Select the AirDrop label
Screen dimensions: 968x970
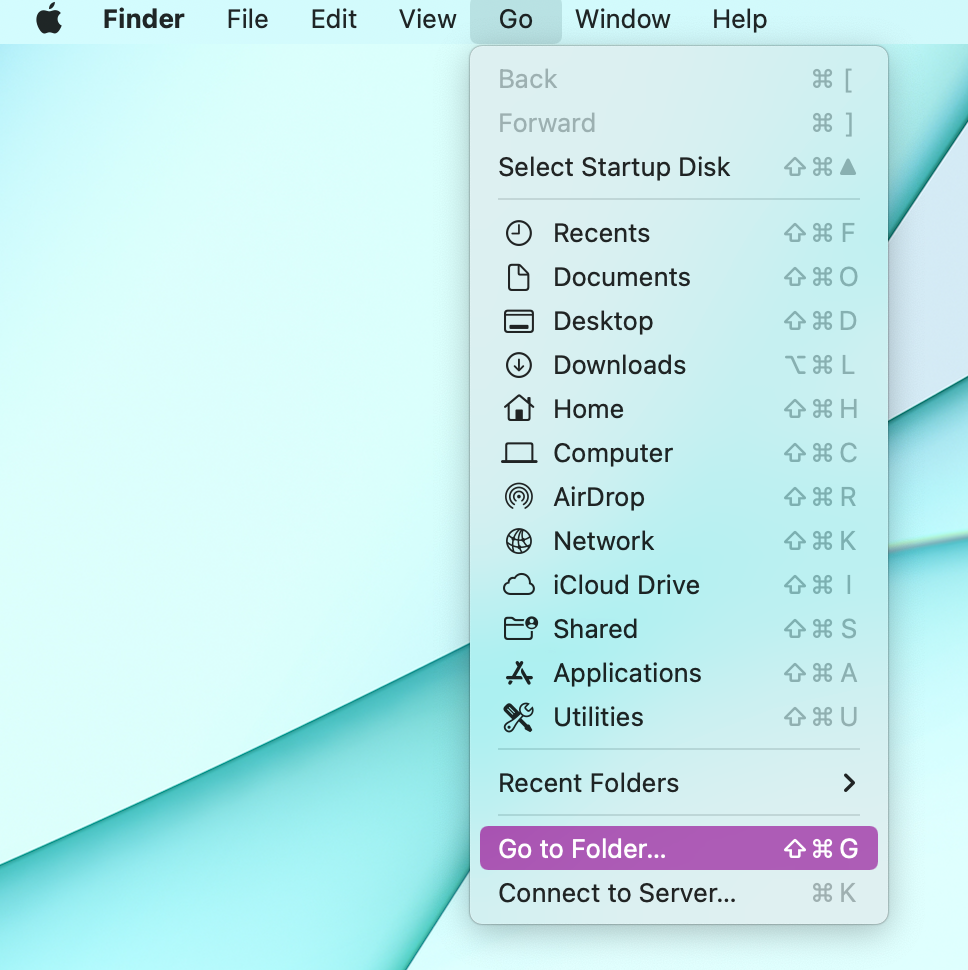(x=599, y=497)
